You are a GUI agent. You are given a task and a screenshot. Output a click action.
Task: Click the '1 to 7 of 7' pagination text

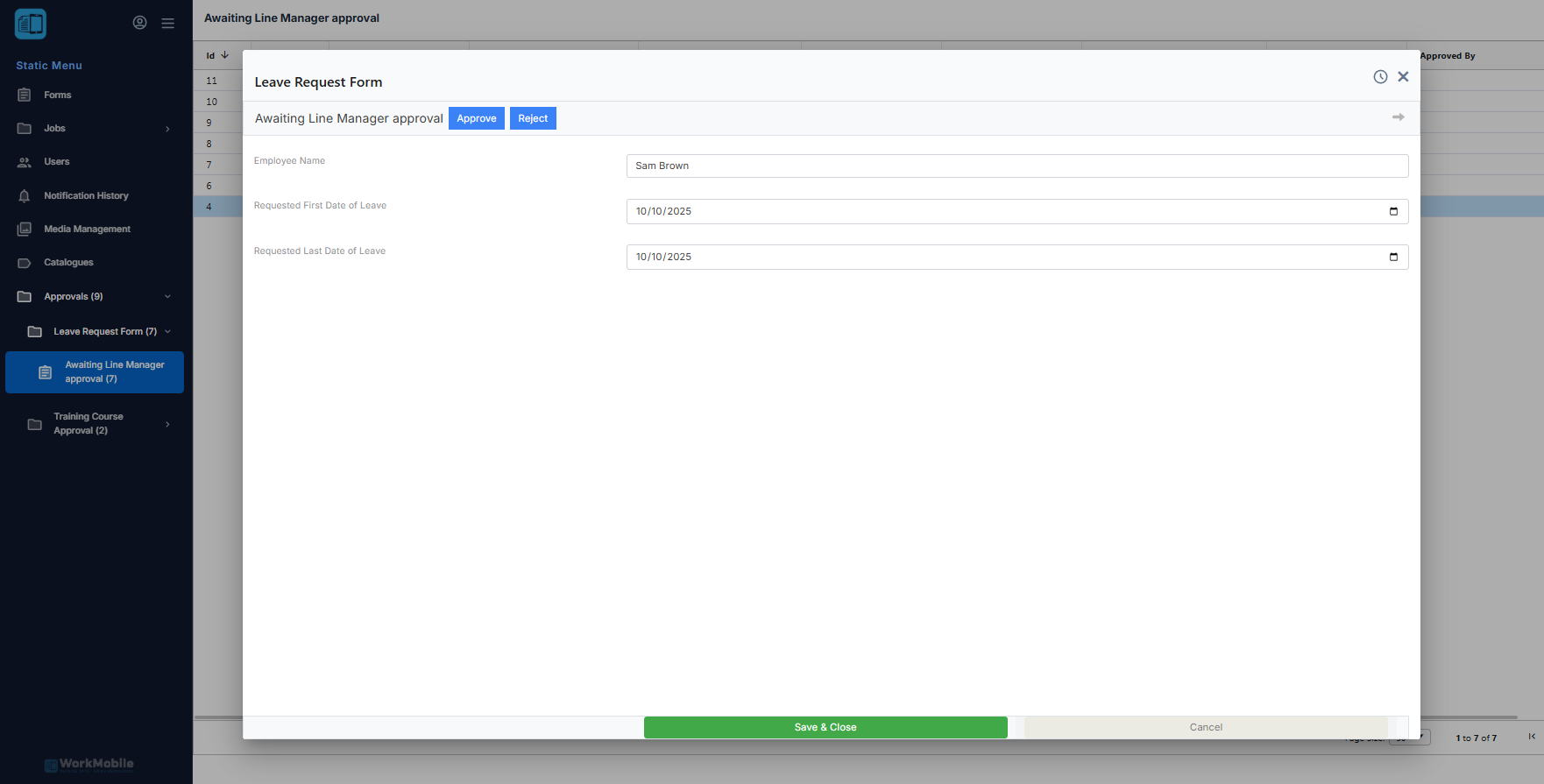click(x=1477, y=738)
